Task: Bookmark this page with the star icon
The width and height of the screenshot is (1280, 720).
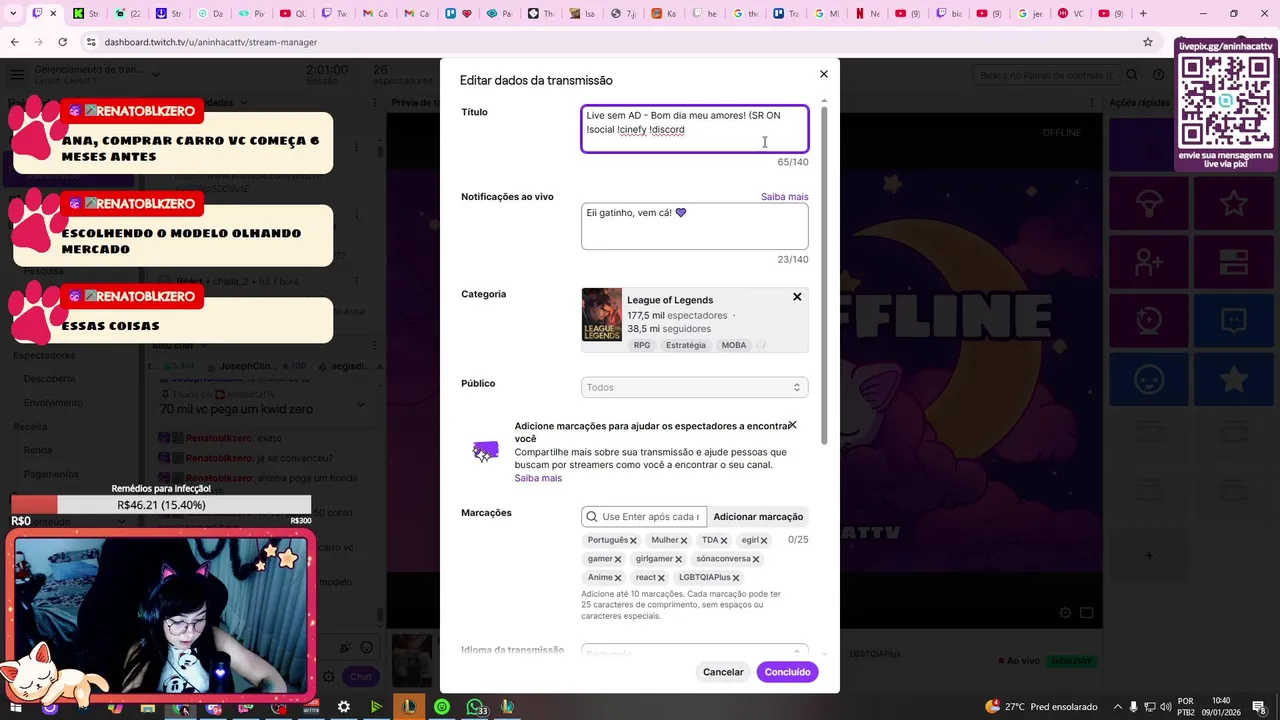Action: (1148, 42)
